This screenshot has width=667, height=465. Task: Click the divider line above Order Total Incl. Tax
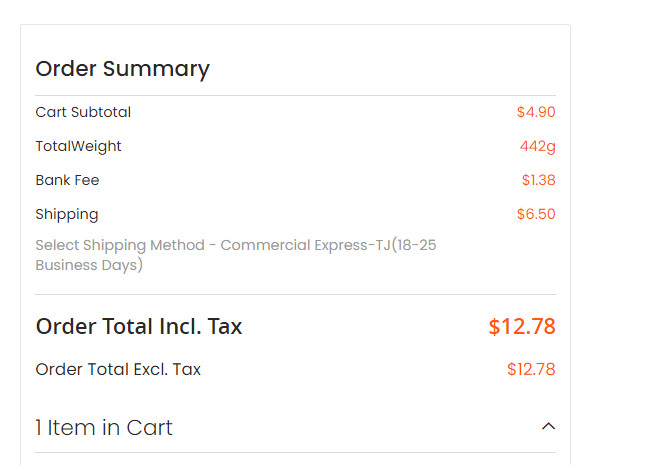(x=295, y=294)
